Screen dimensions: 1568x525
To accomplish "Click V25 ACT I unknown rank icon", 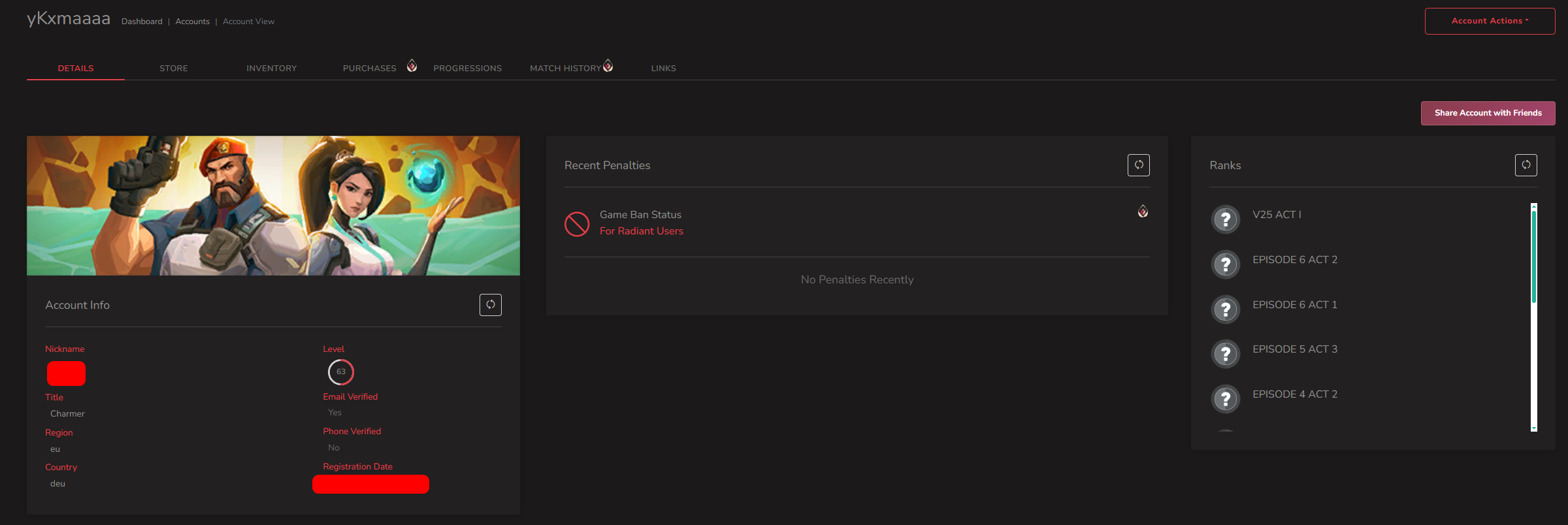I will (1226, 219).
